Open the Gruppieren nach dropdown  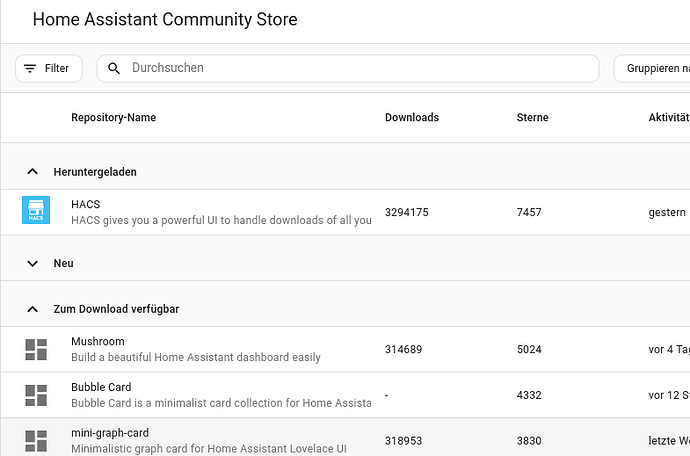(652, 68)
